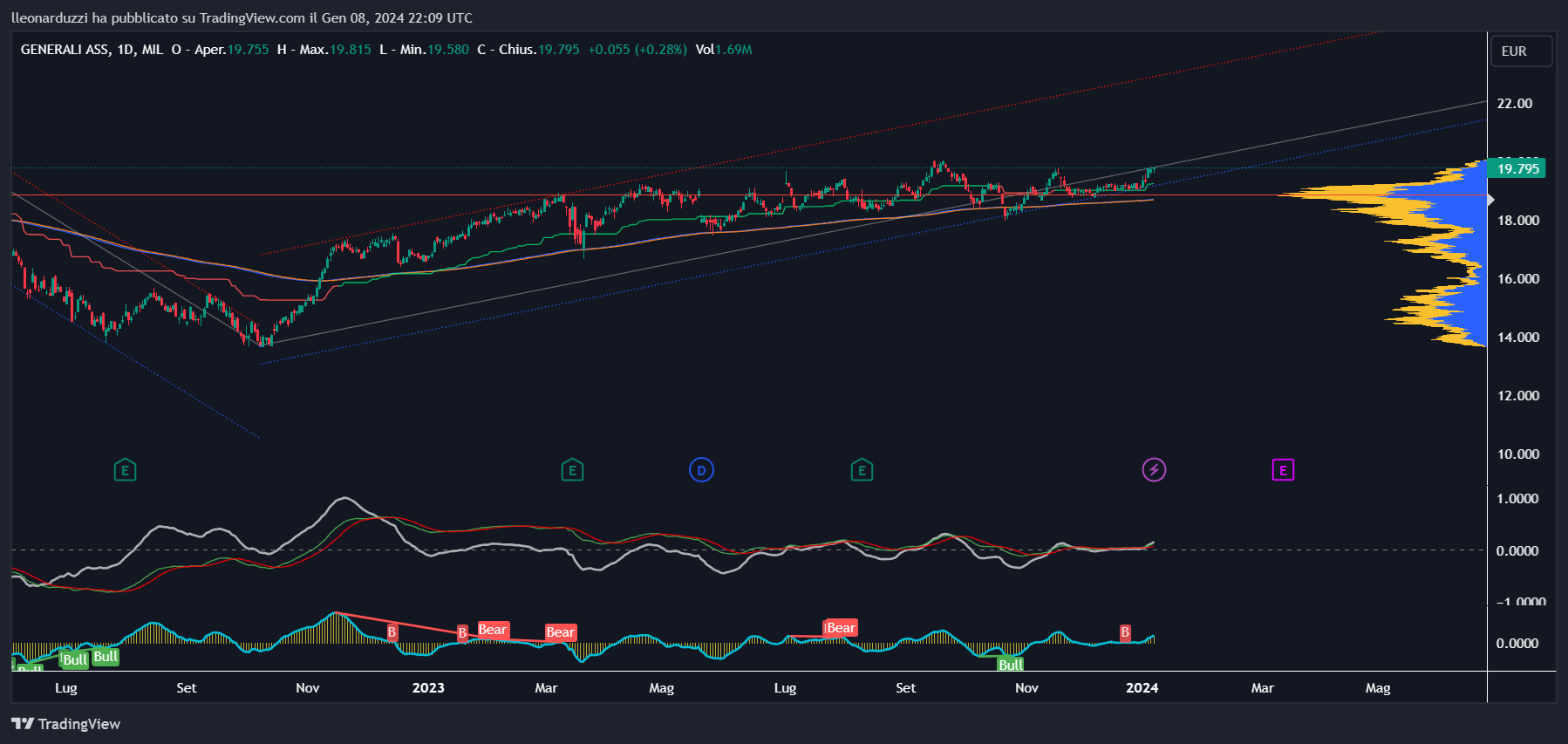Viewport: 1568px width, 744px height.
Task: Click the Bear label right after the 2023 label
Action: [x=493, y=630]
